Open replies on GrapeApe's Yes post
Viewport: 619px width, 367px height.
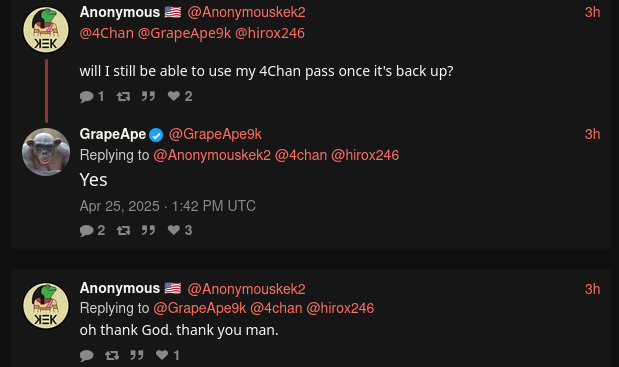pos(92,230)
